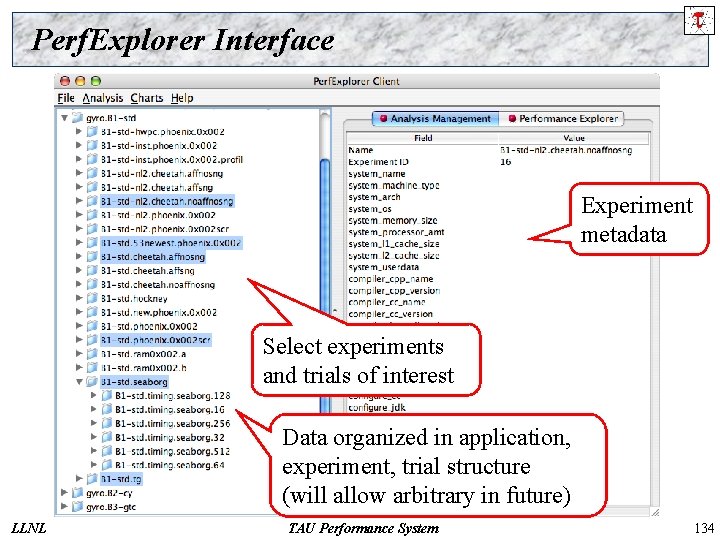The image size is (720, 540).
Task: Open the File menu
Action: coord(66,98)
